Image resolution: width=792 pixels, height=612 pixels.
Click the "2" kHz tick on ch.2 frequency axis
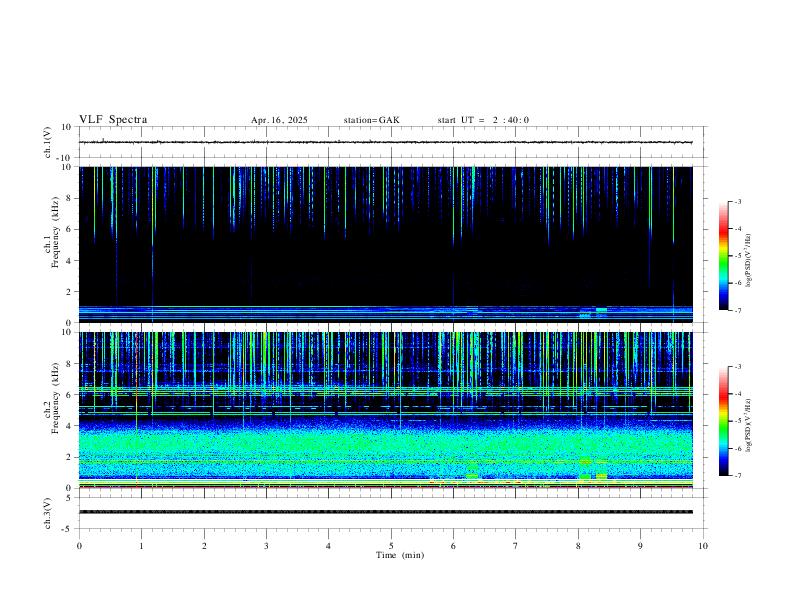pyautogui.click(x=69, y=457)
